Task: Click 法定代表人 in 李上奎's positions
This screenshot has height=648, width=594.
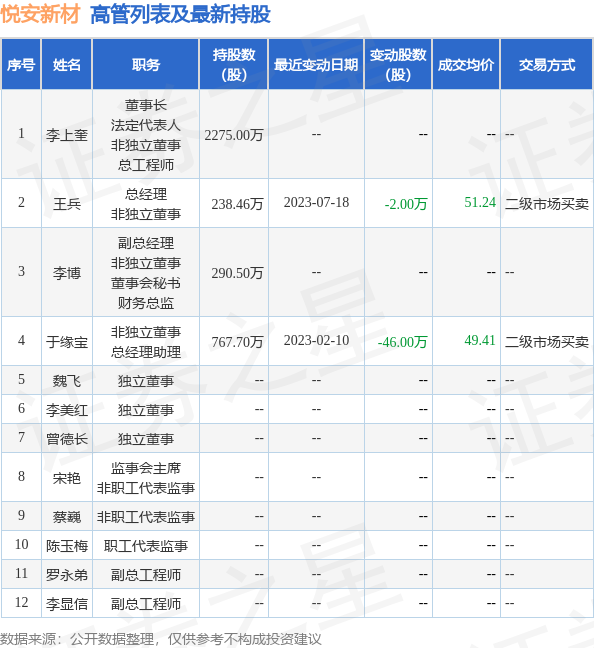Action: tap(146, 125)
